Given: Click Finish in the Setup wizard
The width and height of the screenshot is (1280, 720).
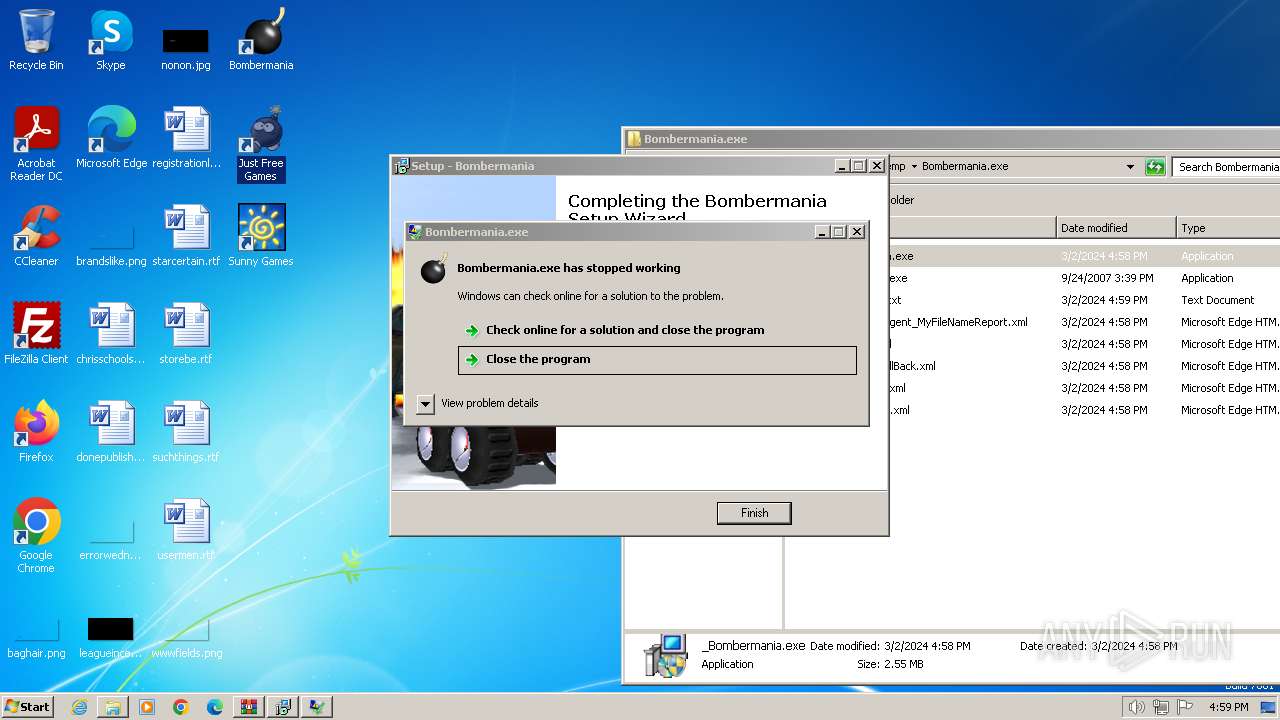Looking at the screenshot, I should (x=754, y=513).
